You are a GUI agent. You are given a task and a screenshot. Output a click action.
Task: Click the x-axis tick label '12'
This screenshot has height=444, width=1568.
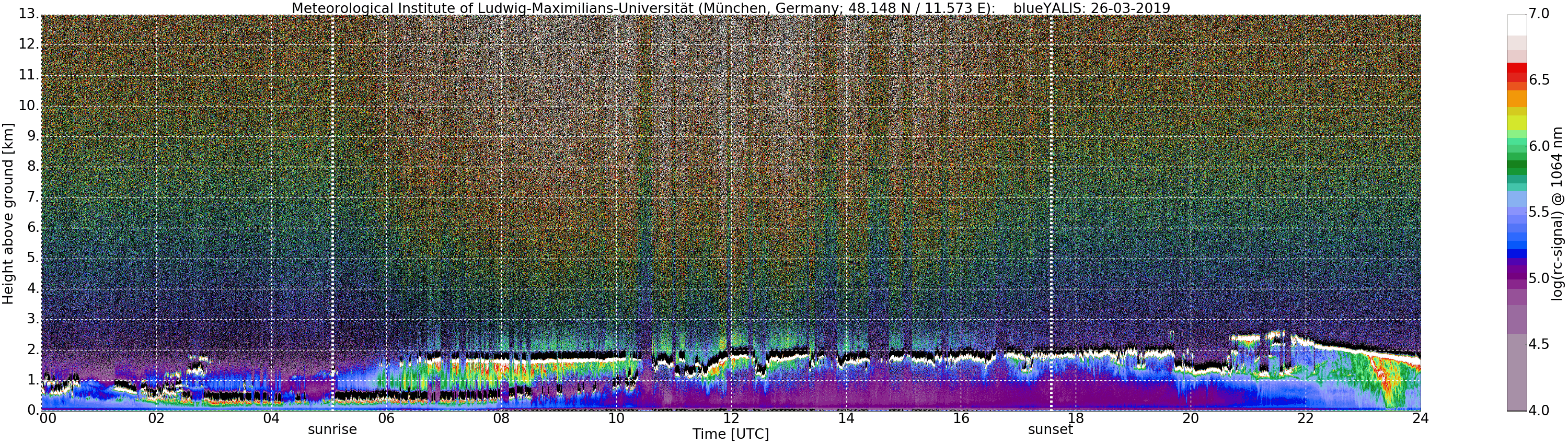point(731,418)
